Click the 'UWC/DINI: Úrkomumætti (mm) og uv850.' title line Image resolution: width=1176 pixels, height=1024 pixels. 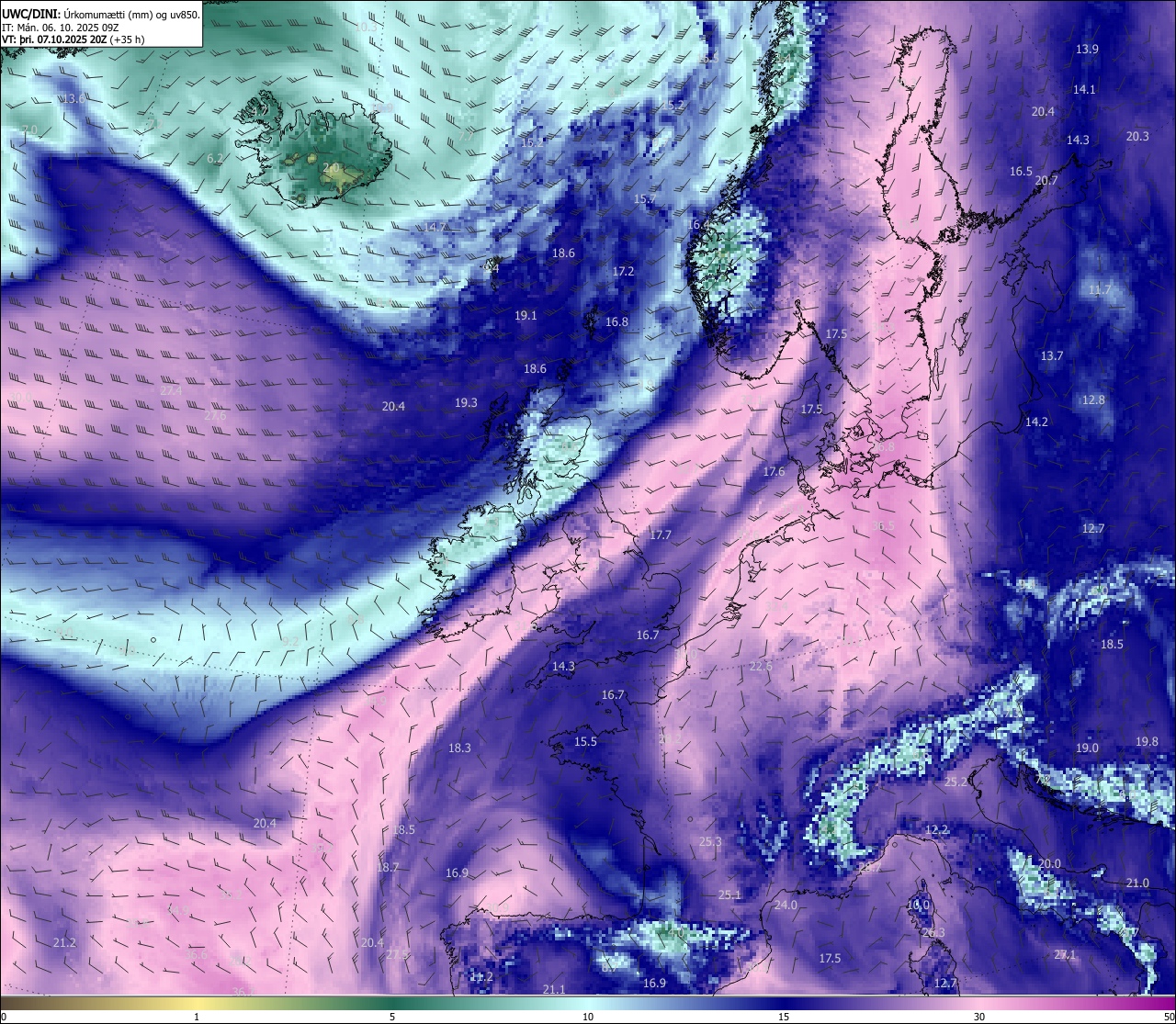click(100, 15)
